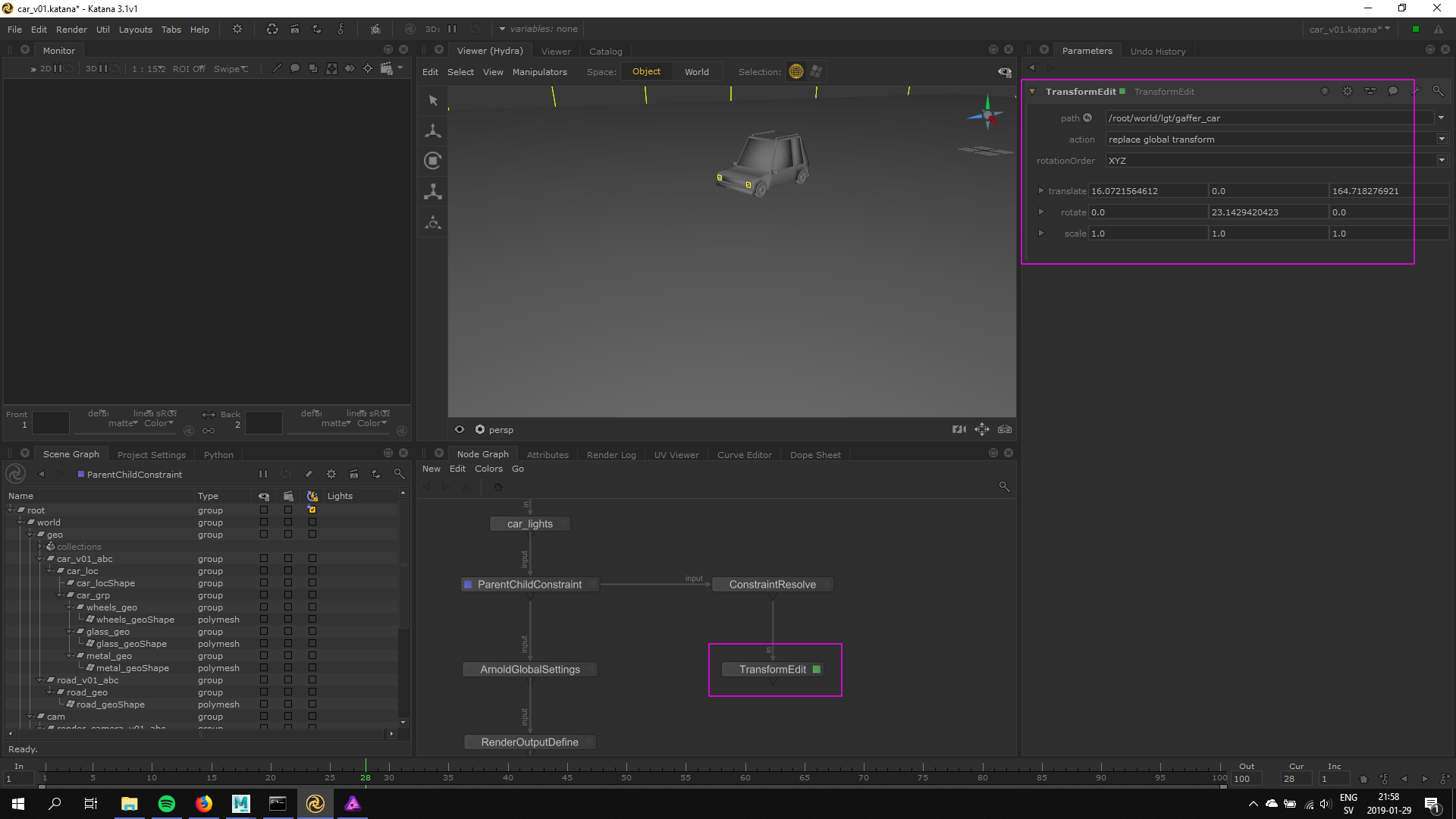Switch to the Undo History tab
The width and height of the screenshot is (1456, 819).
coord(1158,52)
